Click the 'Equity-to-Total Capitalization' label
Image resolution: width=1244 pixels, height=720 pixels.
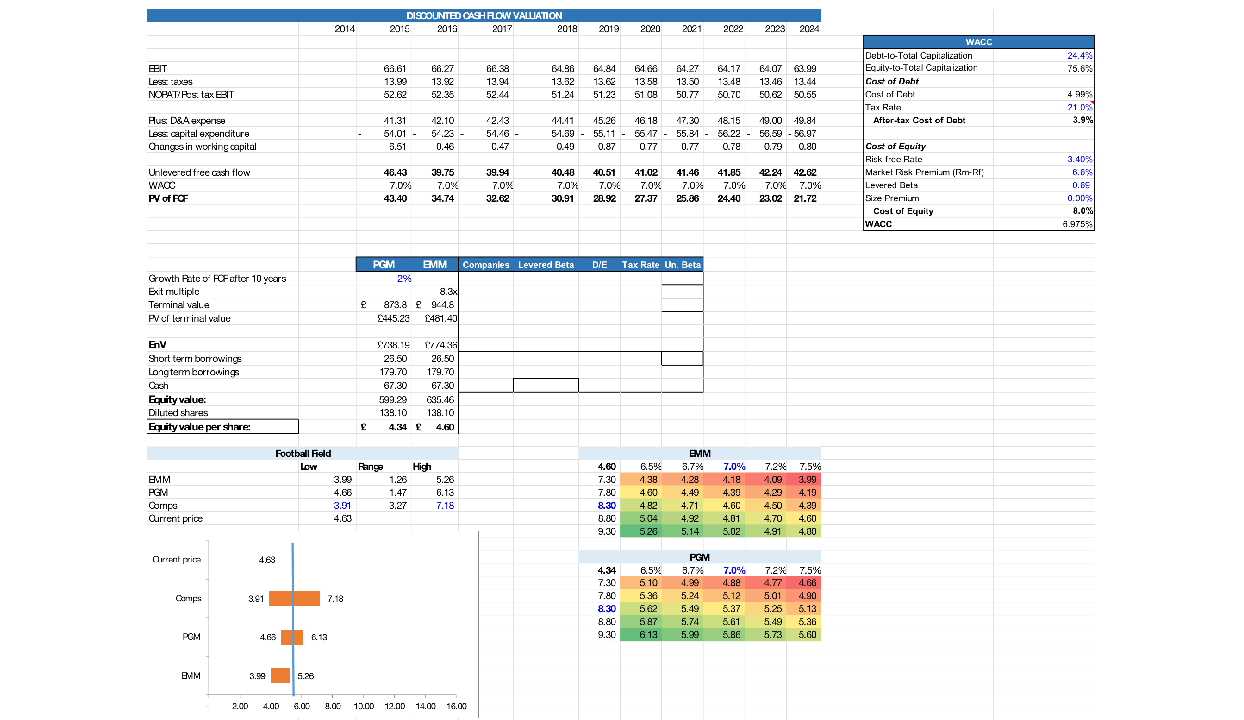click(x=920, y=67)
